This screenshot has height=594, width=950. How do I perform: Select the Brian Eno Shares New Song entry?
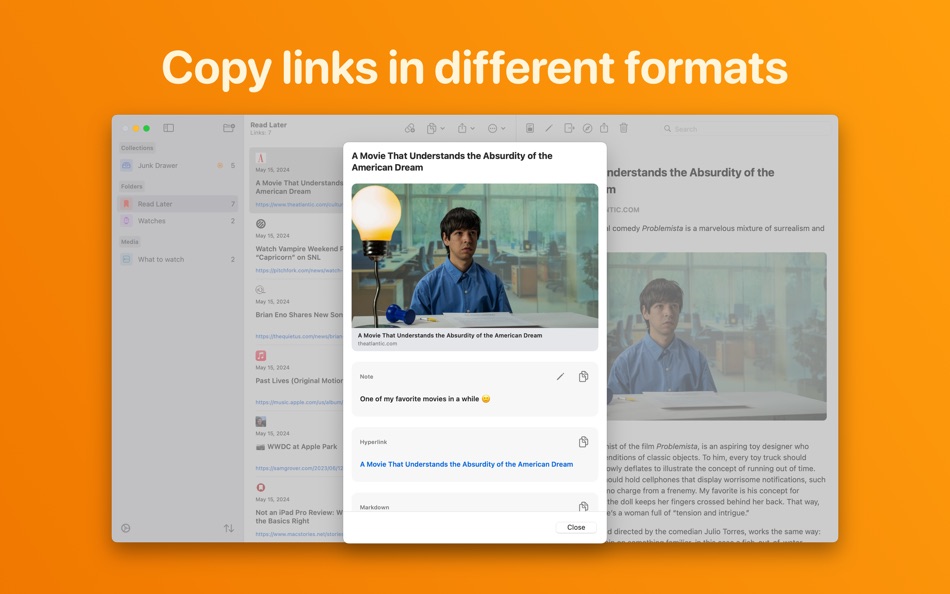coord(296,313)
